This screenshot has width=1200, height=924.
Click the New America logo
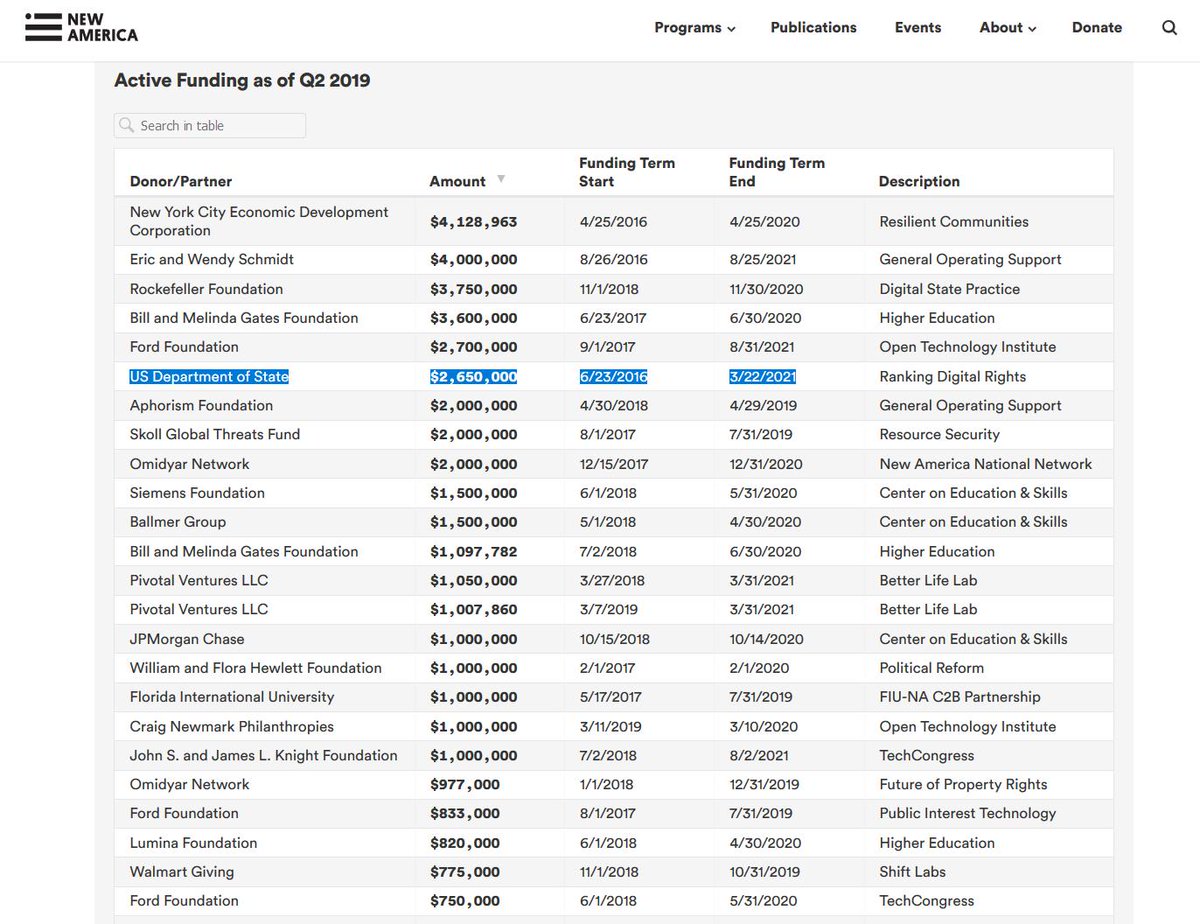tap(82, 28)
